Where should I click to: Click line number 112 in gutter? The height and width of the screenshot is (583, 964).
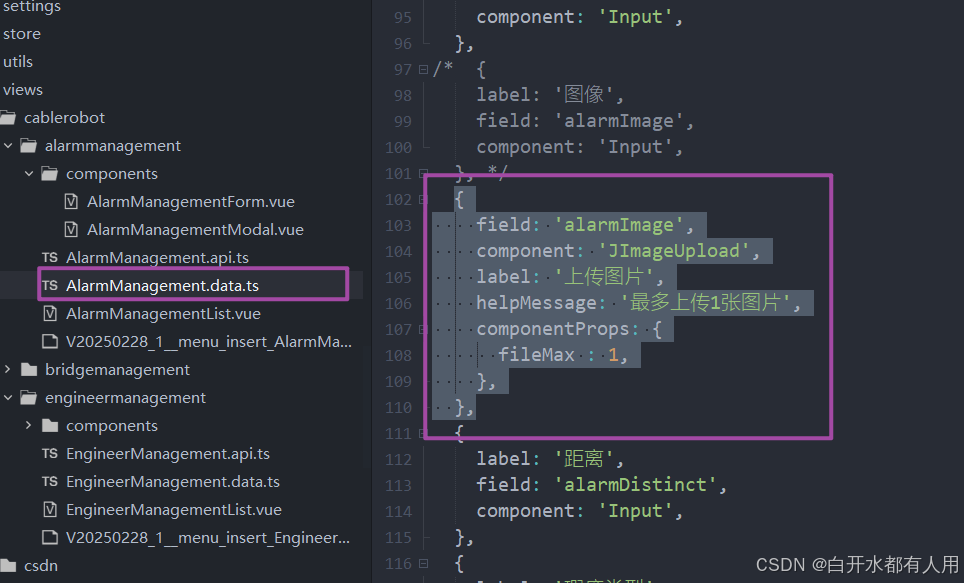click(398, 459)
